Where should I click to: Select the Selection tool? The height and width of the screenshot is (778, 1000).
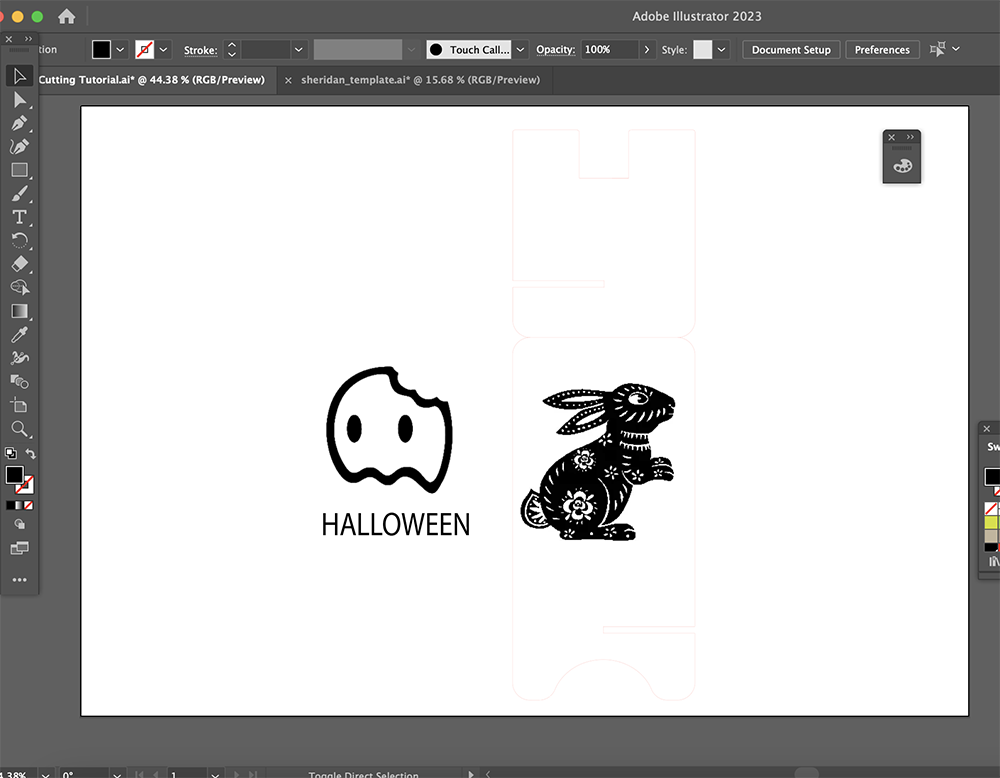click(x=18, y=76)
